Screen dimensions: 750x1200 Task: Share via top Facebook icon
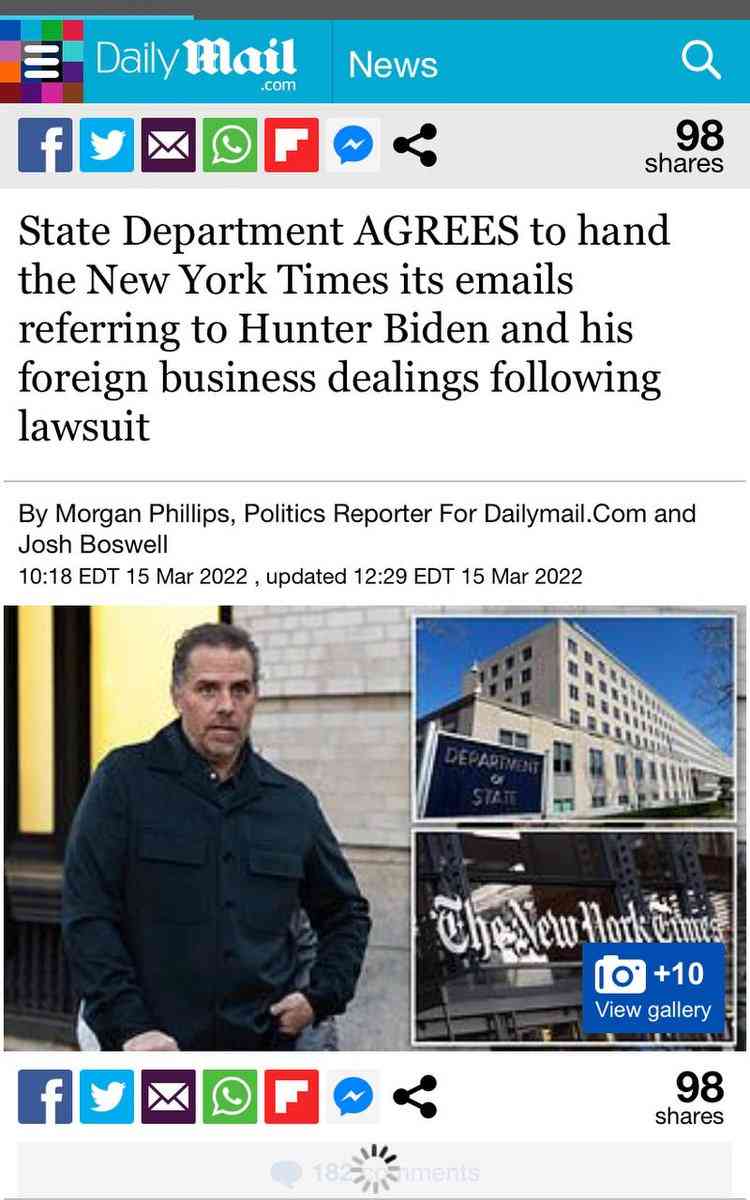(45, 145)
